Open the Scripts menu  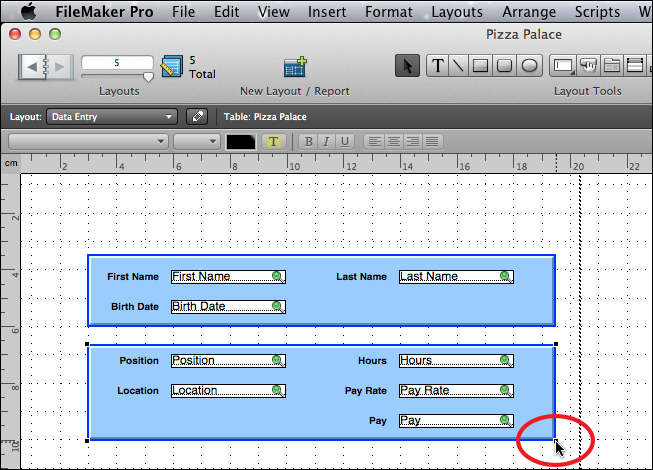click(x=597, y=12)
